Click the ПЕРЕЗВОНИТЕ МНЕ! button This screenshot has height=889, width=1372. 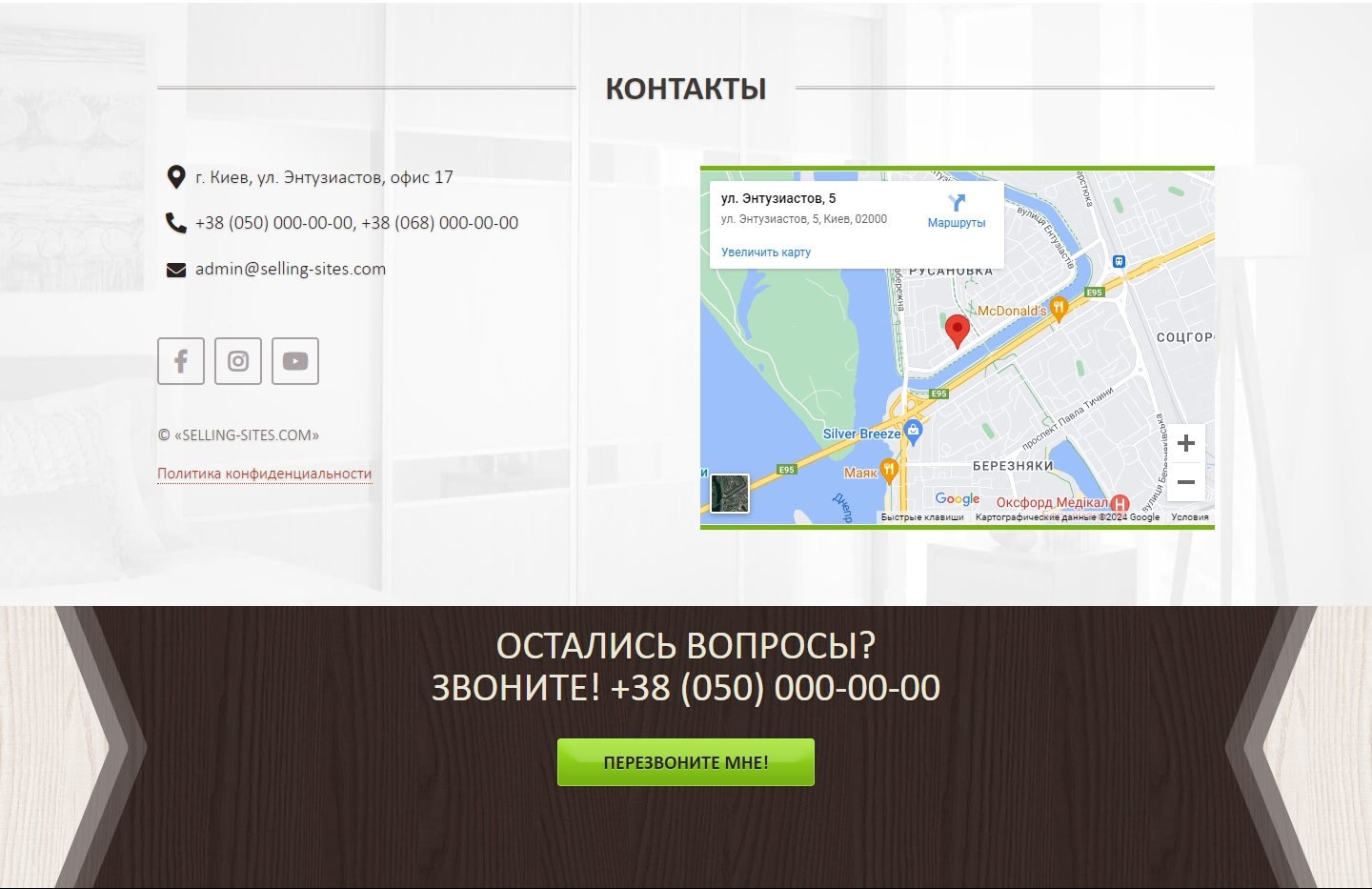tap(686, 762)
